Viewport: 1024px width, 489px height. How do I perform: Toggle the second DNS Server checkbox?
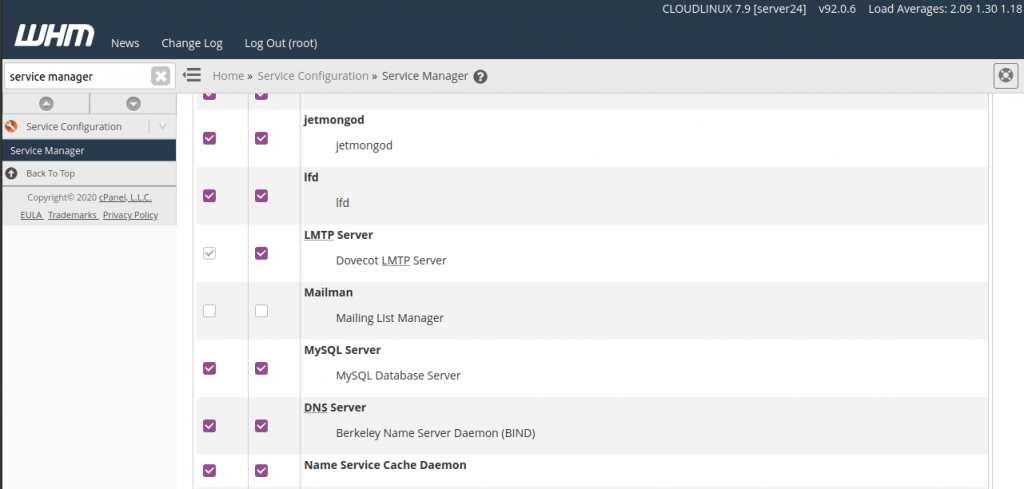click(261, 426)
